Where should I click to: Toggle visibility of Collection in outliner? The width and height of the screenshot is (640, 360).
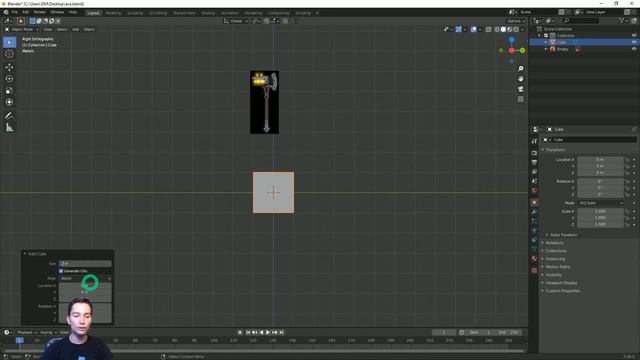click(634, 36)
